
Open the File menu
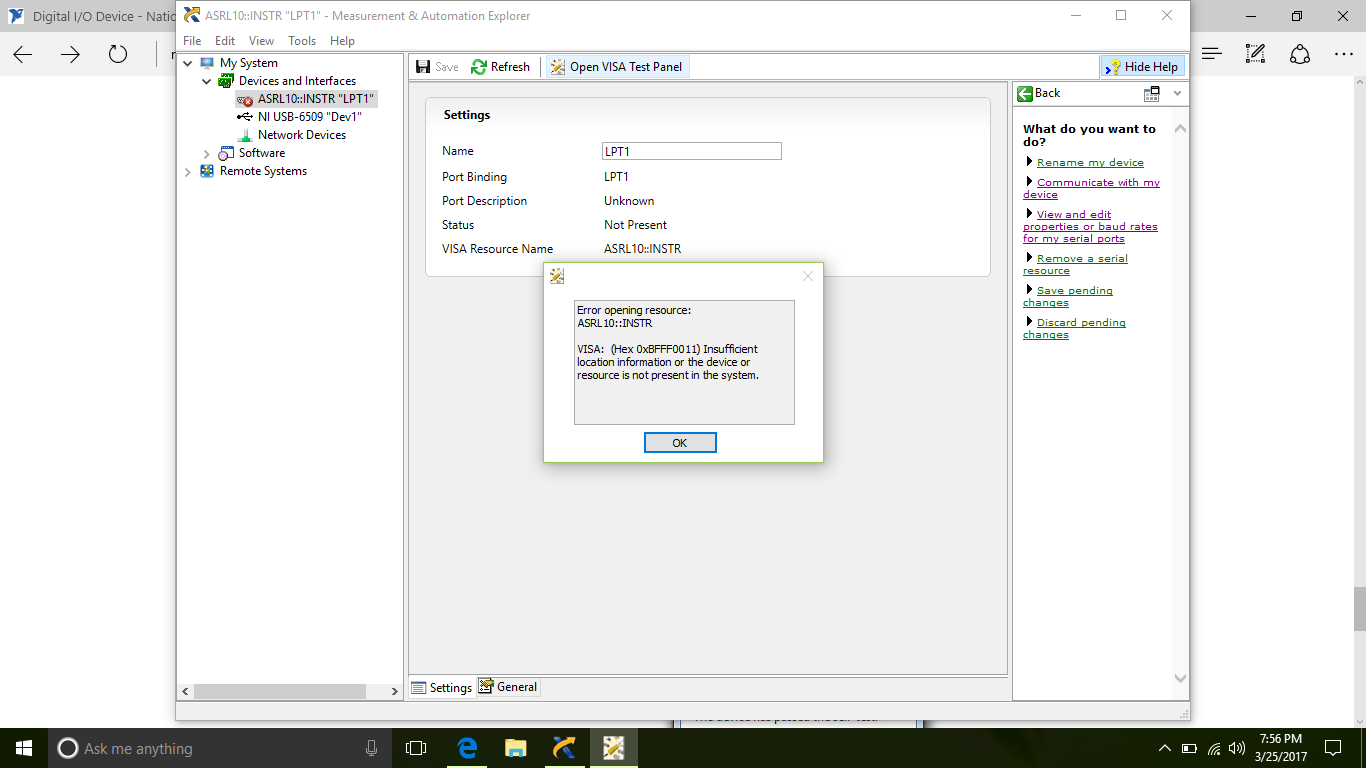192,41
